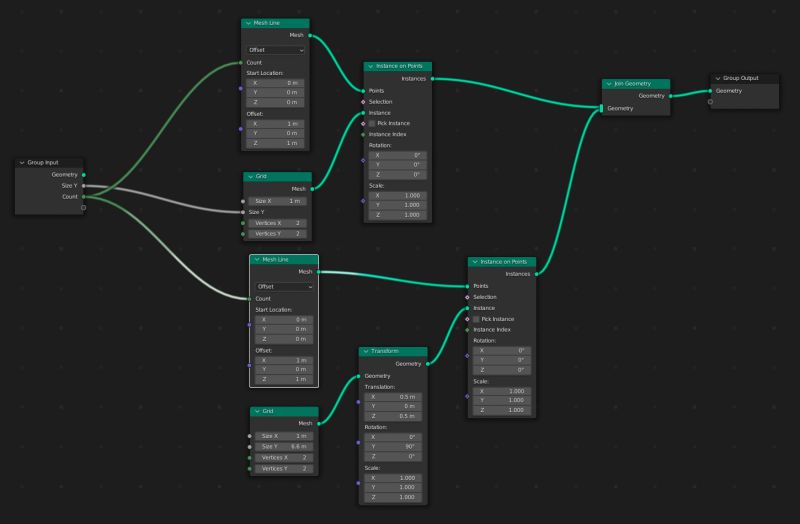
Task: Open the Offset mode dropdown in upper Mesh Line
Action: (276, 50)
